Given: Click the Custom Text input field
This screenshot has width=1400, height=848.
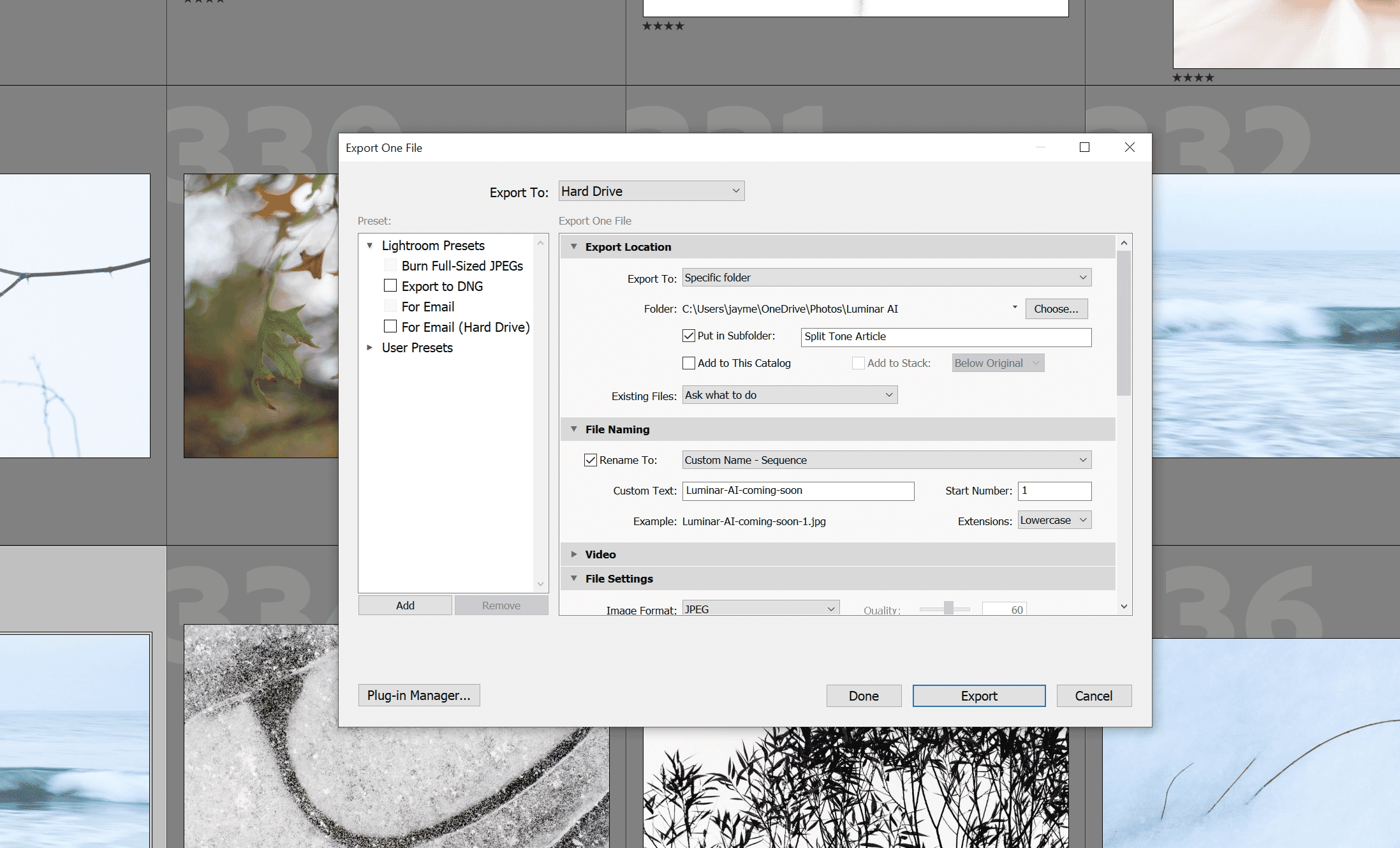Looking at the screenshot, I should (x=797, y=490).
